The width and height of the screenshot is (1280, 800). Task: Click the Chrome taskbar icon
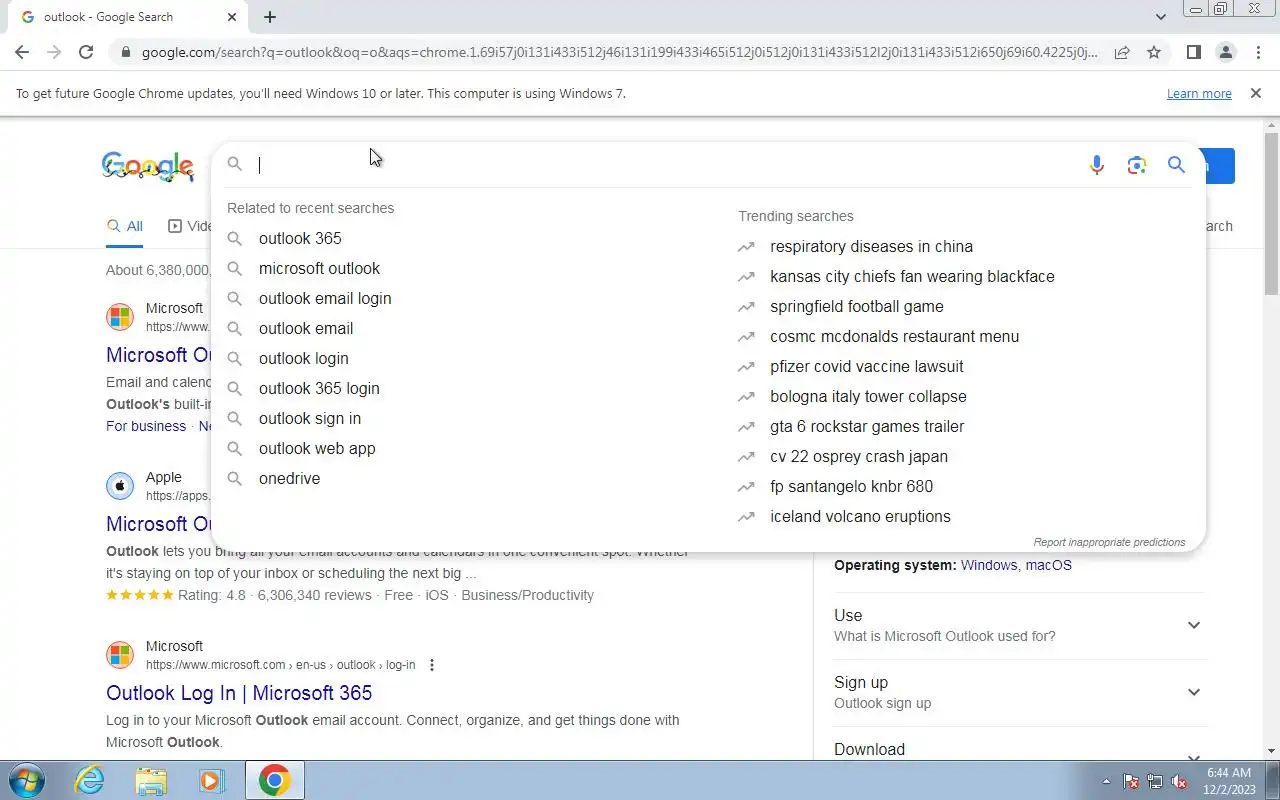pos(275,780)
